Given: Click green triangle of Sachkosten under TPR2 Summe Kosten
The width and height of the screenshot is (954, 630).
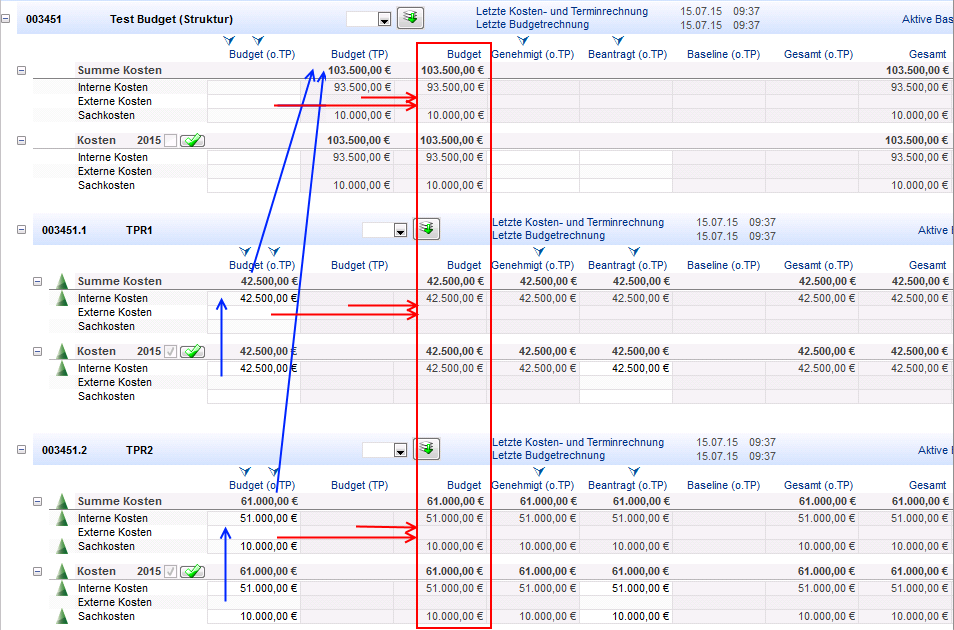Looking at the screenshot, I should (61, 546).
